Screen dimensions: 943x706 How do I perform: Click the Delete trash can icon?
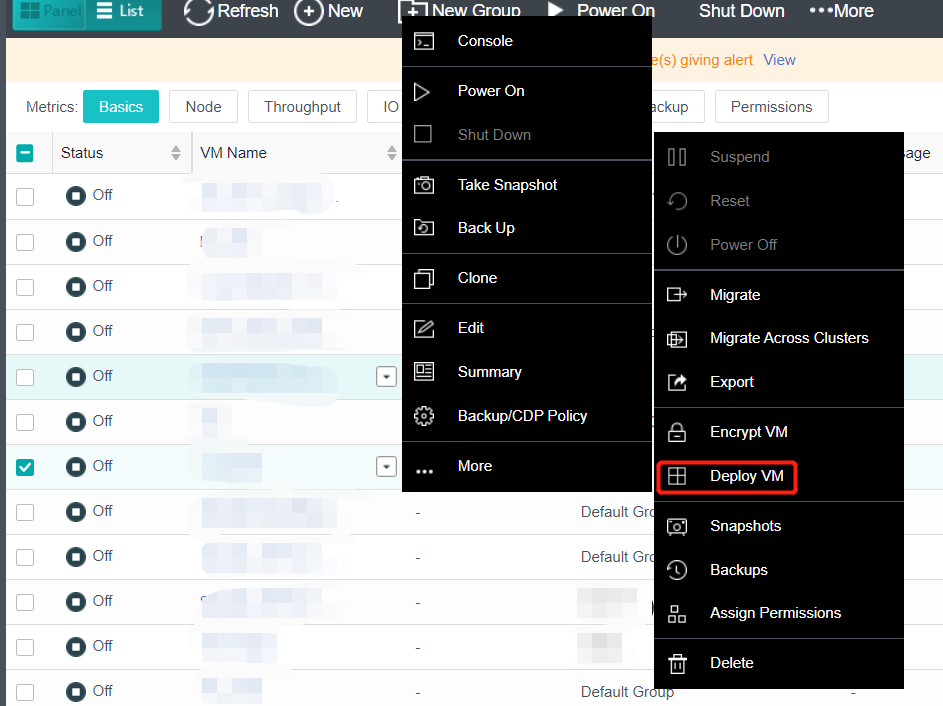677,663
